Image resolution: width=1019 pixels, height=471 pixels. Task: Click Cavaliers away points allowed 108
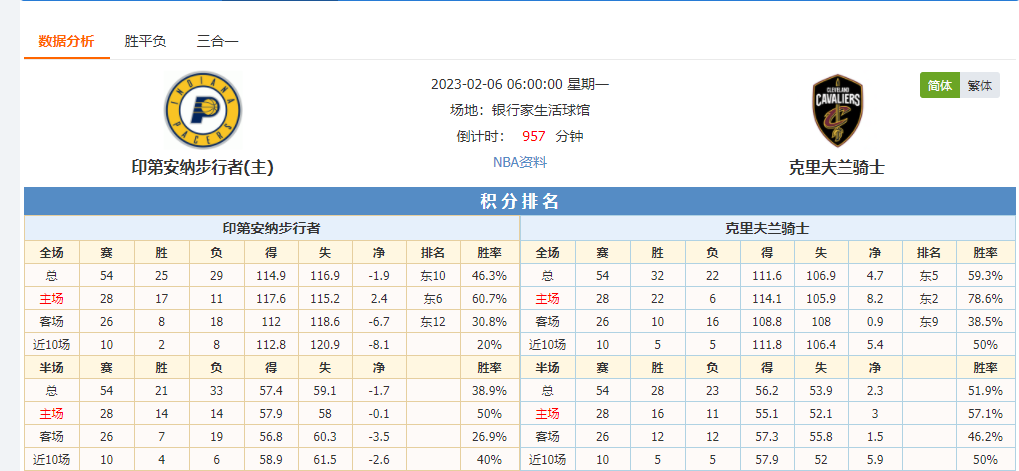[x=821, y=322]
